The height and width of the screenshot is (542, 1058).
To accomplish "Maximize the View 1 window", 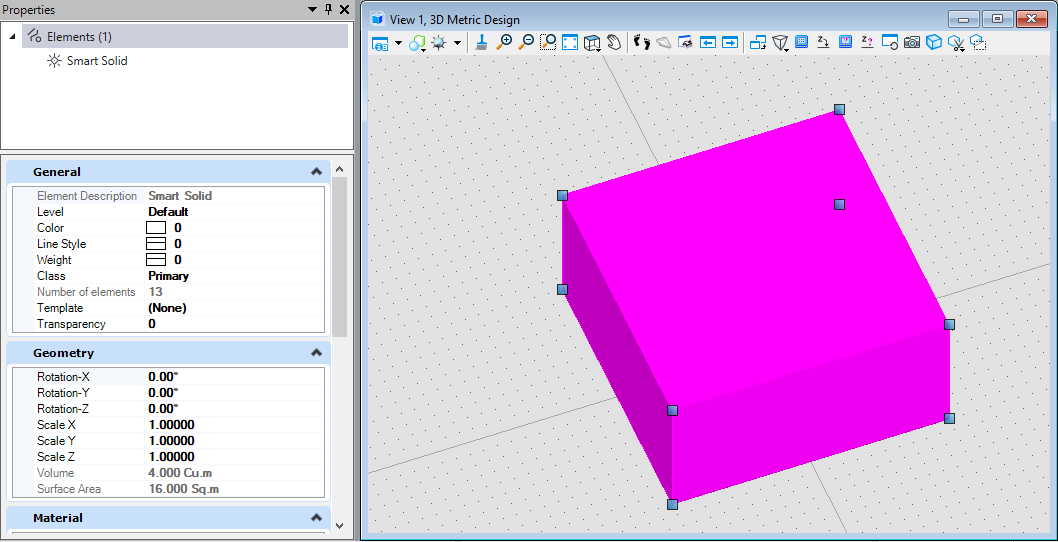I will 997,20.
